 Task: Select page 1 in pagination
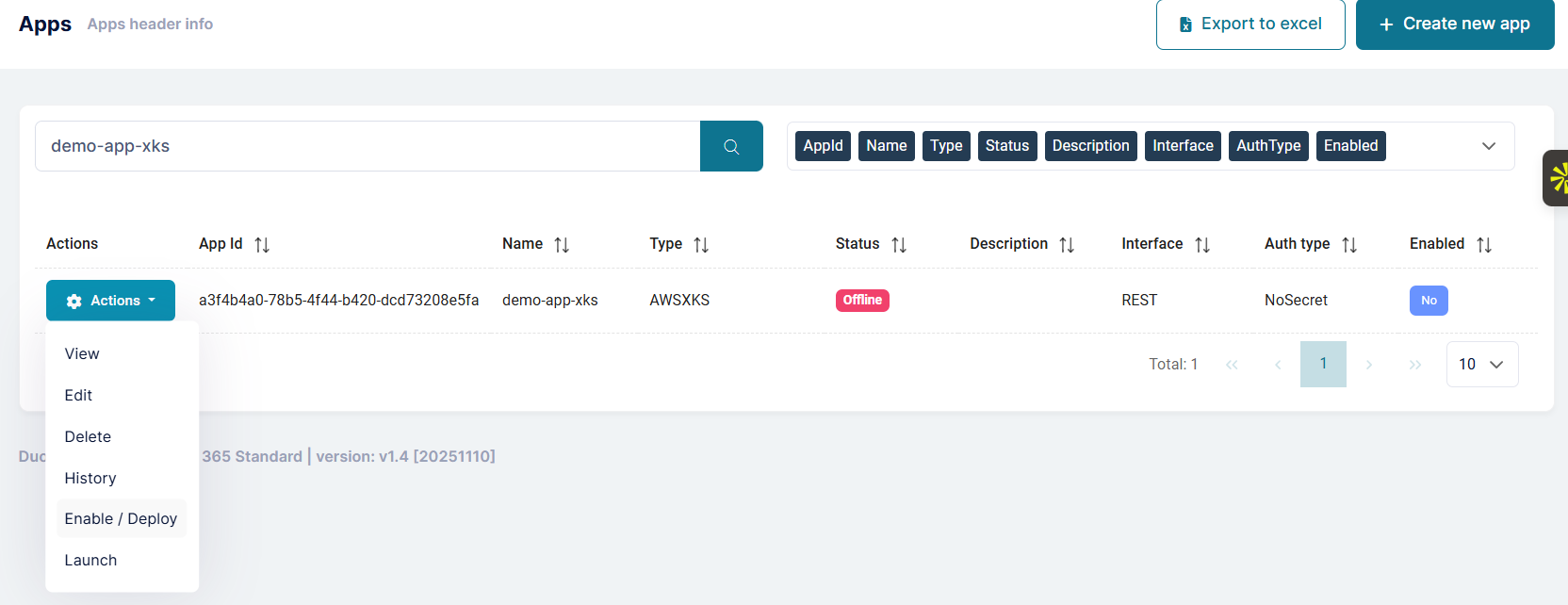pyautogui.click(x=1323, y=365)
